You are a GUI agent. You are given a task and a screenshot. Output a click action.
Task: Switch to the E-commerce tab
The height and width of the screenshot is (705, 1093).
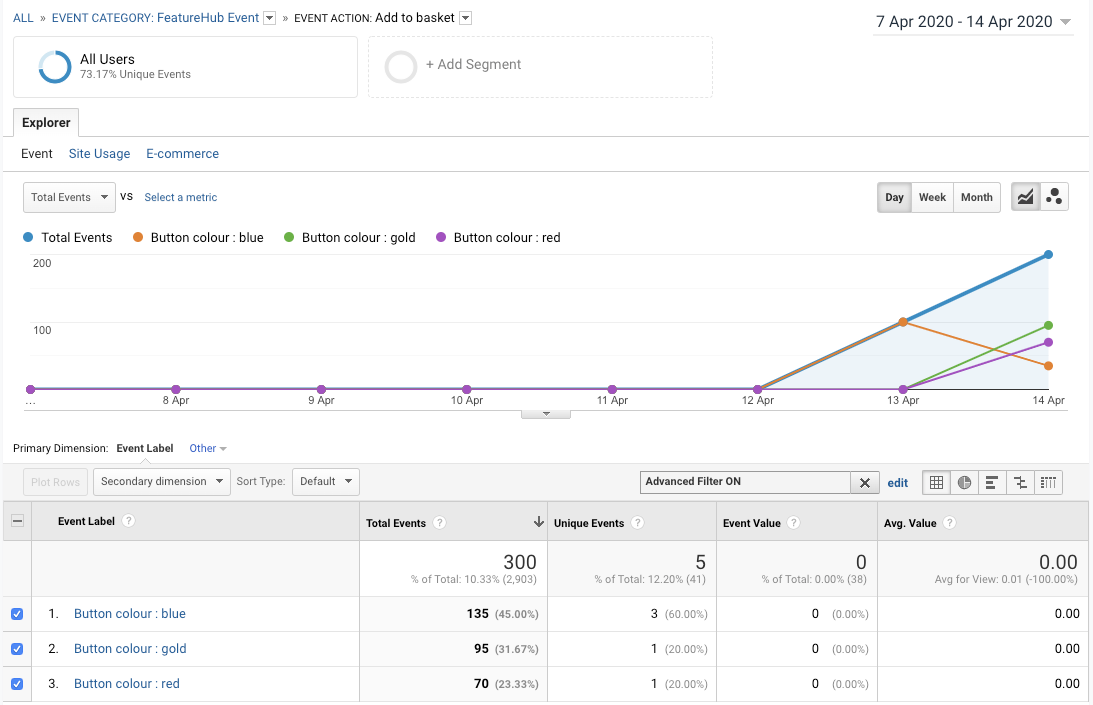point(182,153)
